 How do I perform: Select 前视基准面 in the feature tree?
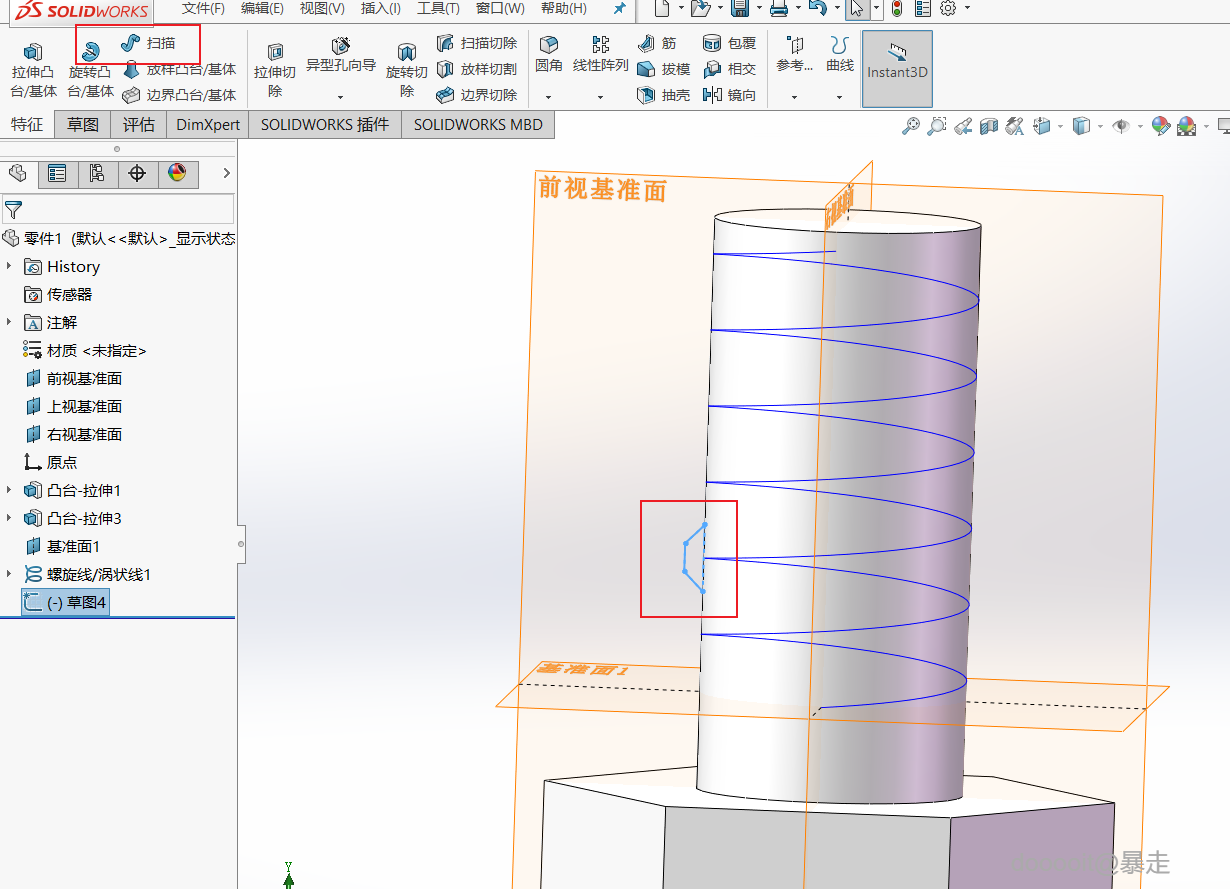point(84,378)
